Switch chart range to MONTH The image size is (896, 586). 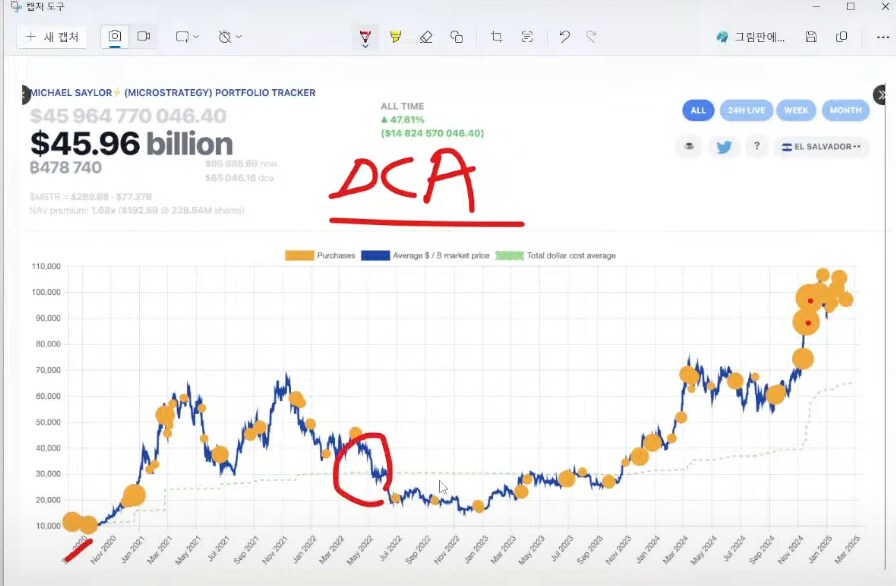click(x=845, y=111)
